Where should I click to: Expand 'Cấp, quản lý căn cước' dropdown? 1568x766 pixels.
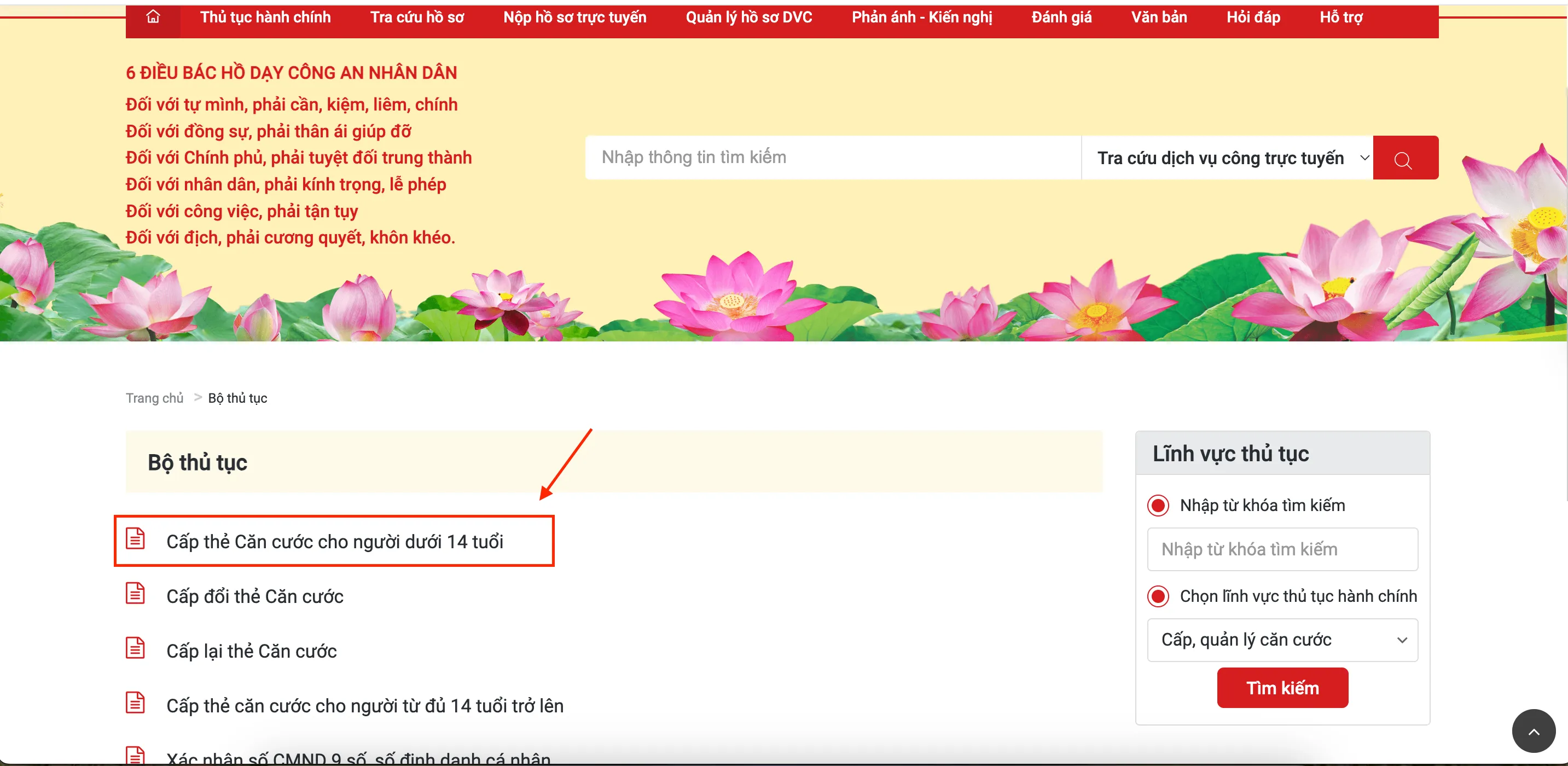pyautogui.click(x=1282, y=640)
